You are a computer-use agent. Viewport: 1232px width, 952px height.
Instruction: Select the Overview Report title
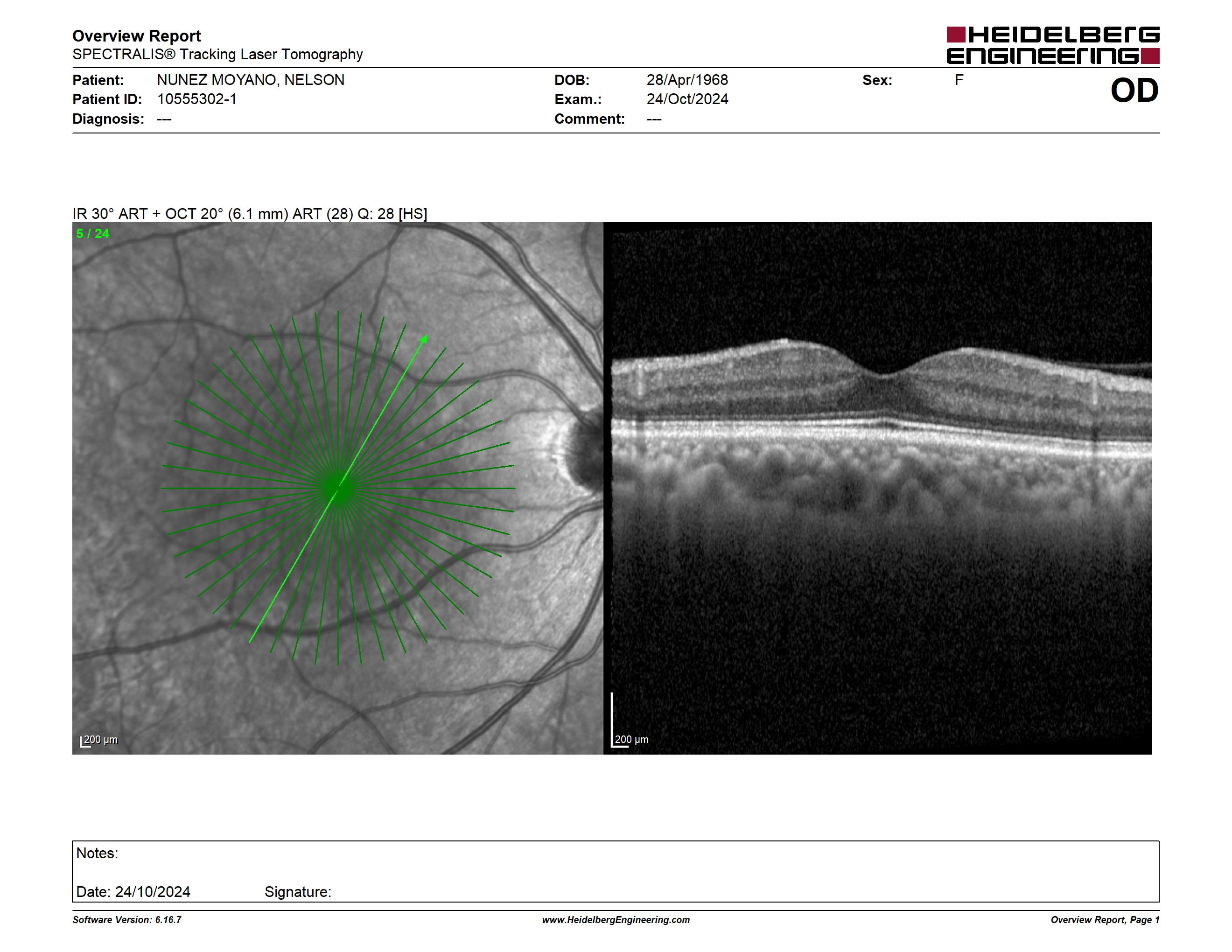(137, 36)
